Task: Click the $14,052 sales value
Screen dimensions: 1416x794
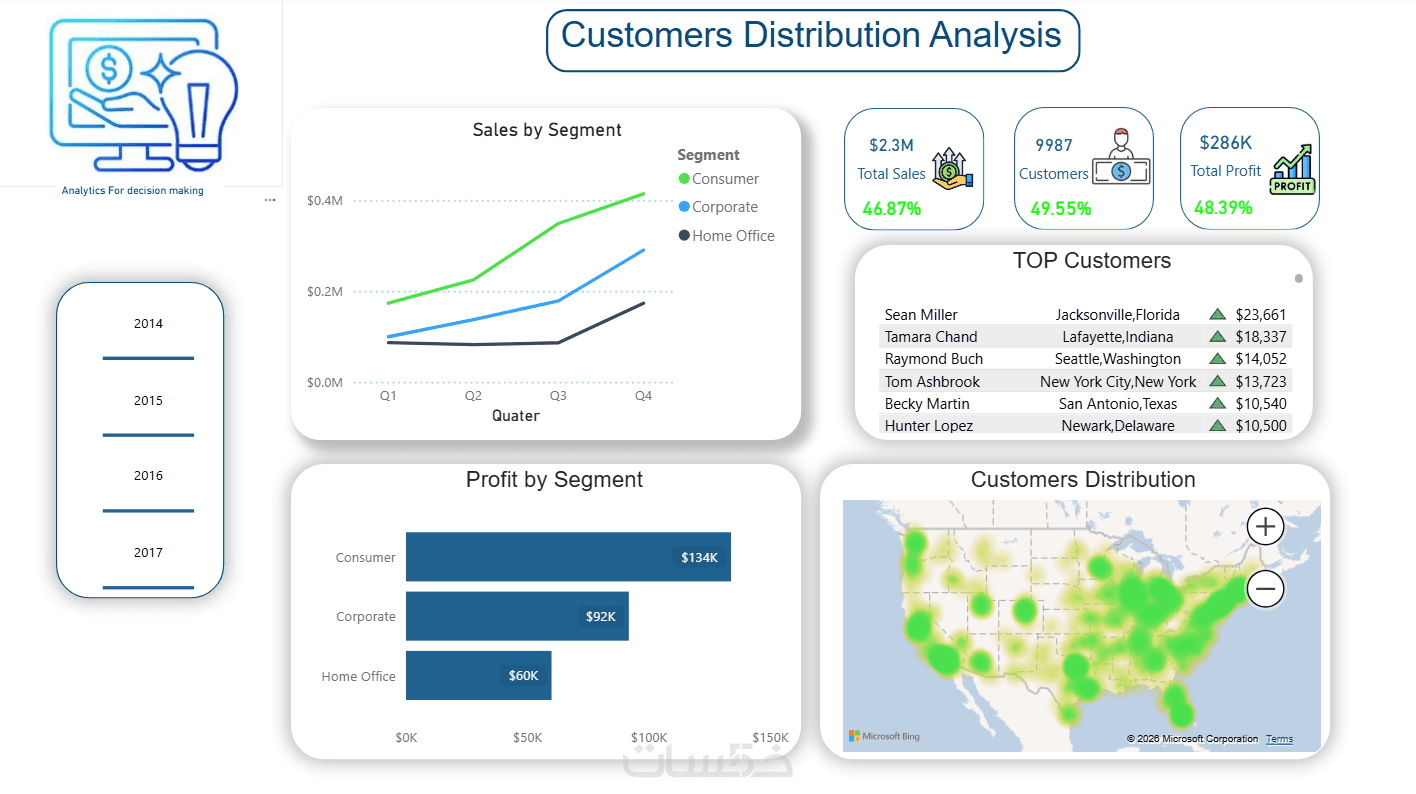Action: [1261, 359]
